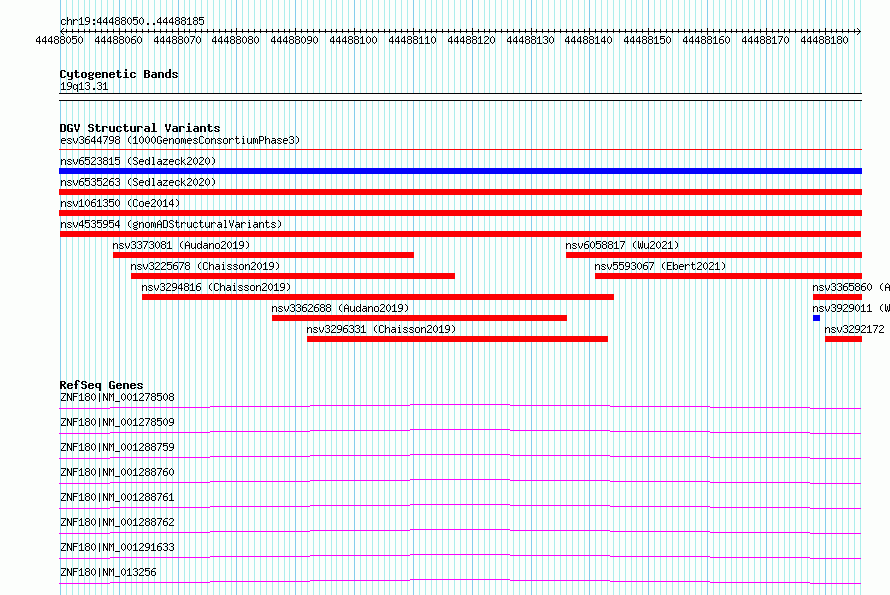890x595 pixels.
Task: Open nsv5593067 (Ebert2021) variant label
Action: click(x=660, y=266)
